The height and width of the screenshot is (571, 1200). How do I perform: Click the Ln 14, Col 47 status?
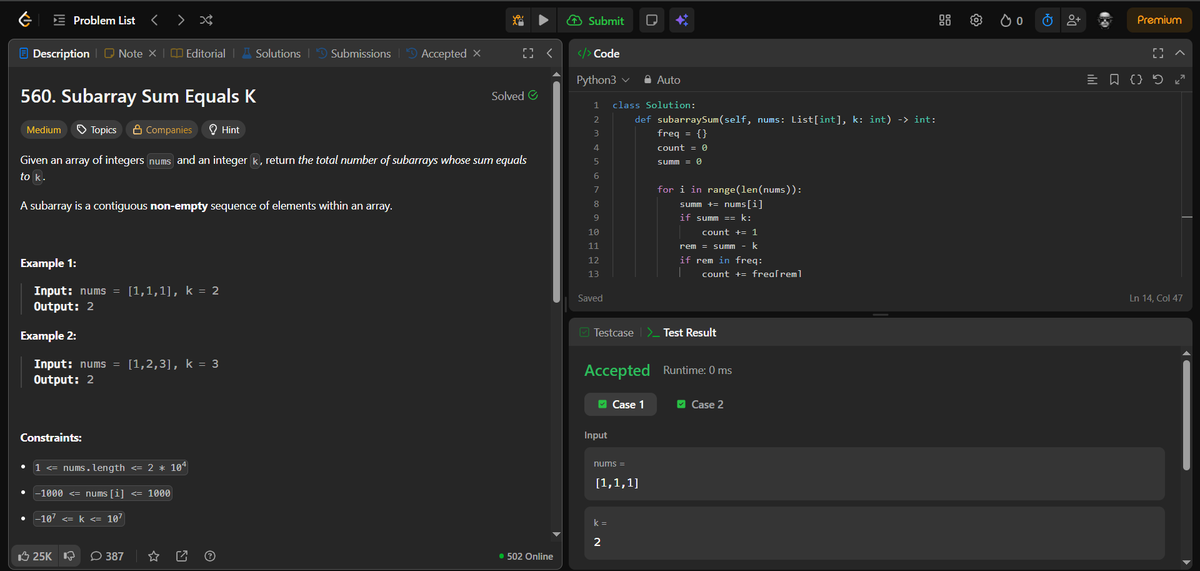tap(1154, 298)
